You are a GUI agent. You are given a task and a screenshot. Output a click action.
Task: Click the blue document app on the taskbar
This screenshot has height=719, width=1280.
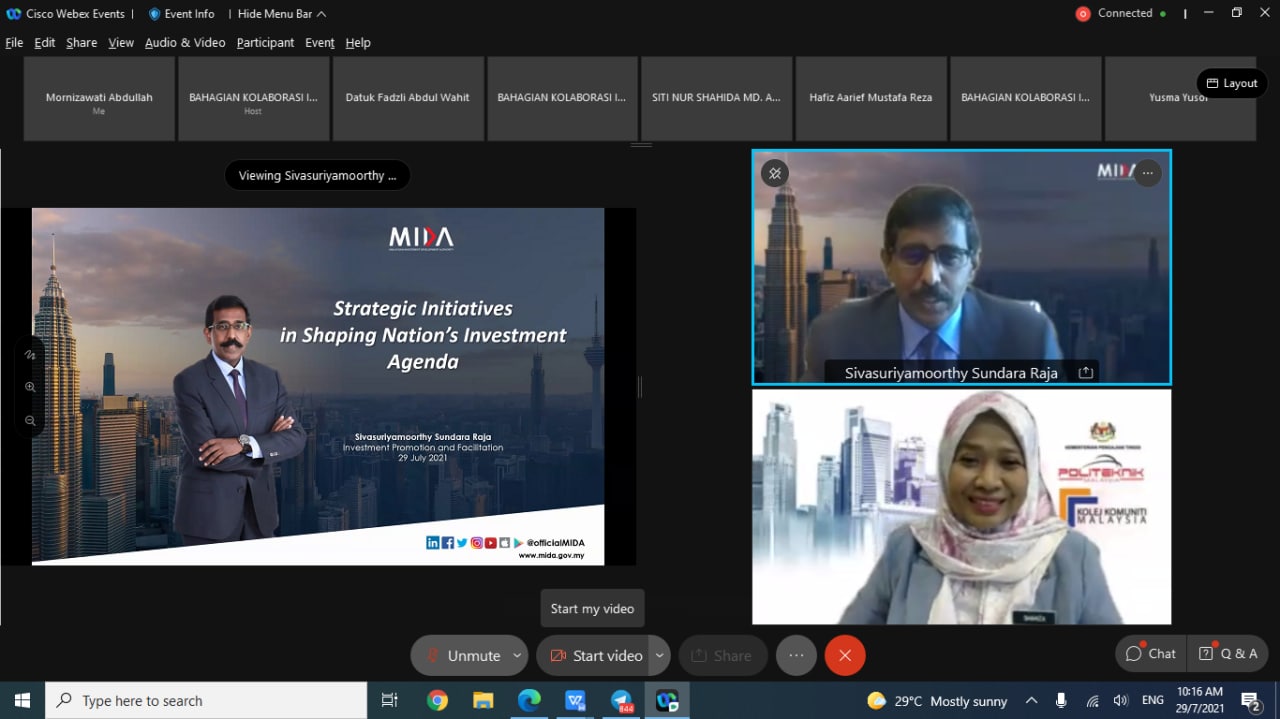(x=575, y=700)
